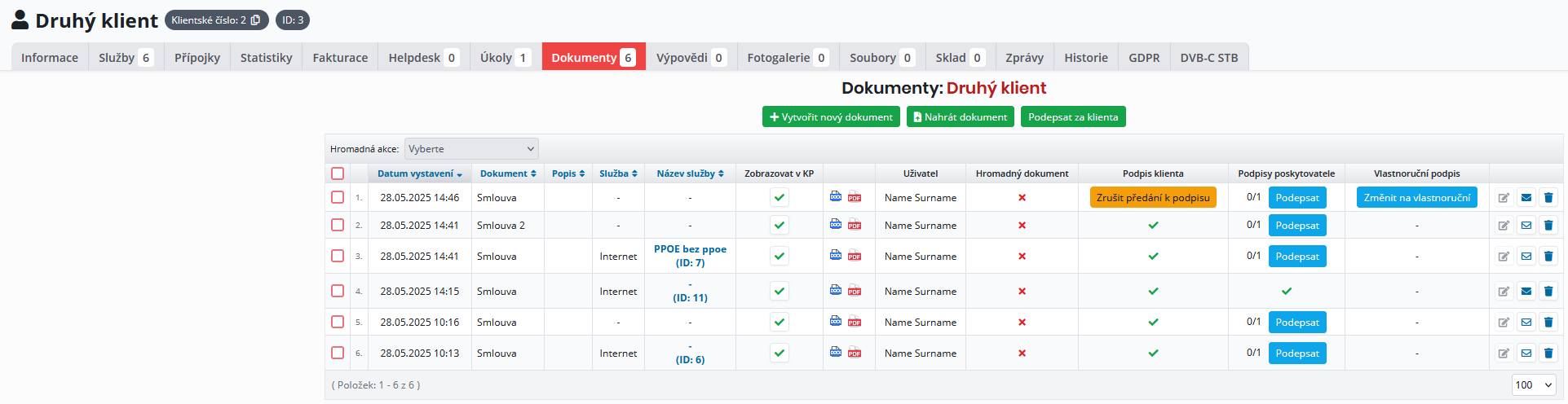
Task: Delete the first Smlouva document
Action: (1548, 197)
